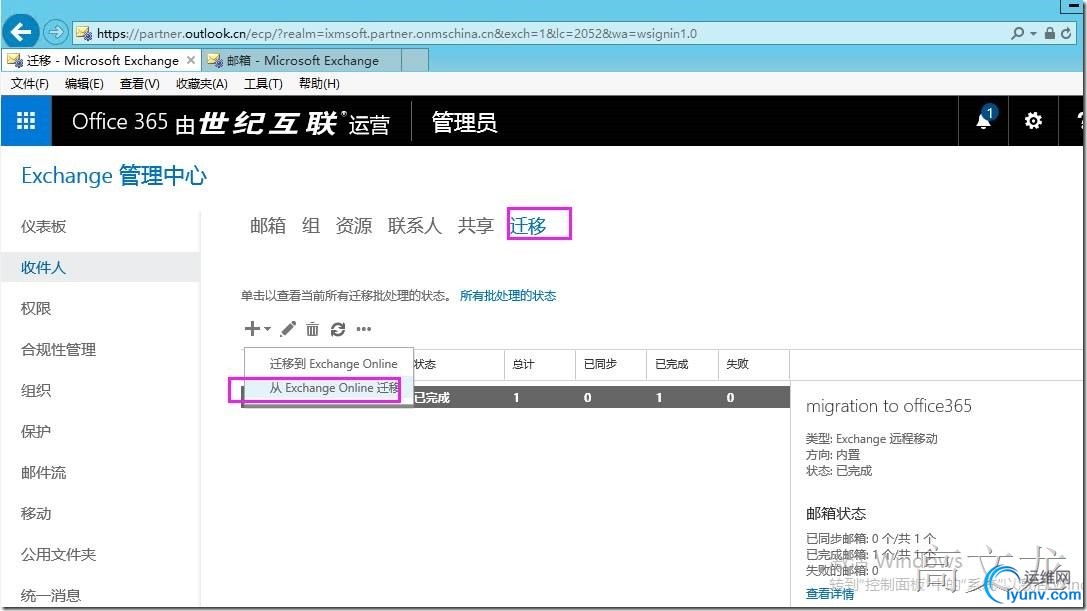
Task: Open the notifications bell
Action: (x=984, y=121)
